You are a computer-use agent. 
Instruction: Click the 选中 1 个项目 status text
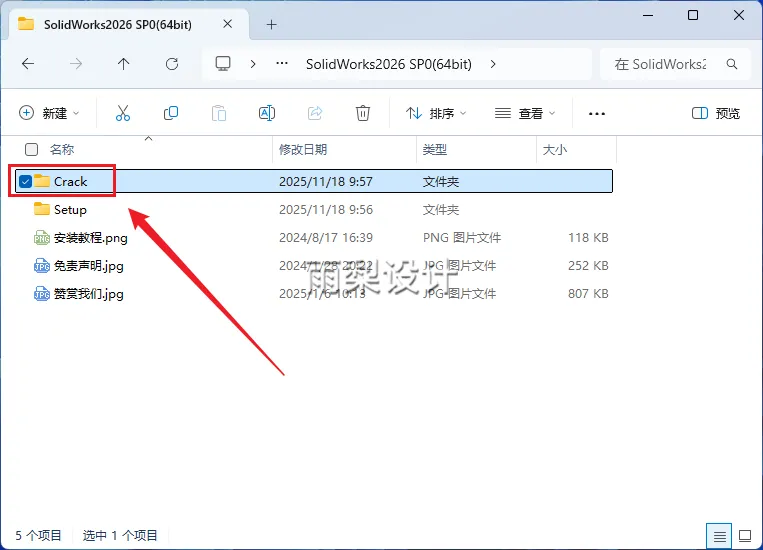point(120,535)
